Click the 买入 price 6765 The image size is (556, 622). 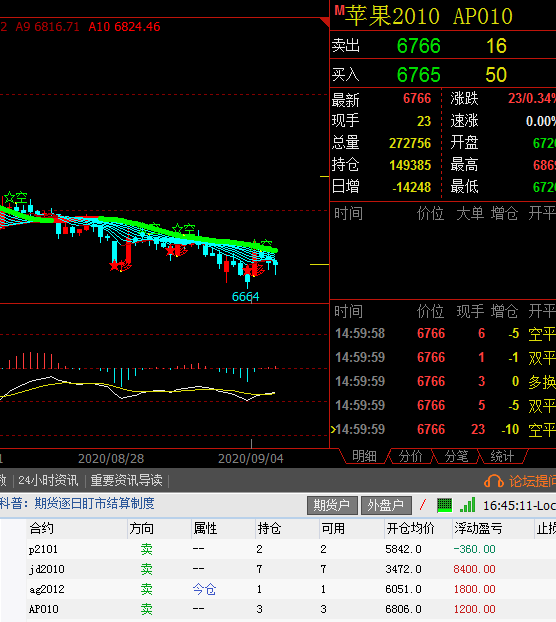coord(419,75)
